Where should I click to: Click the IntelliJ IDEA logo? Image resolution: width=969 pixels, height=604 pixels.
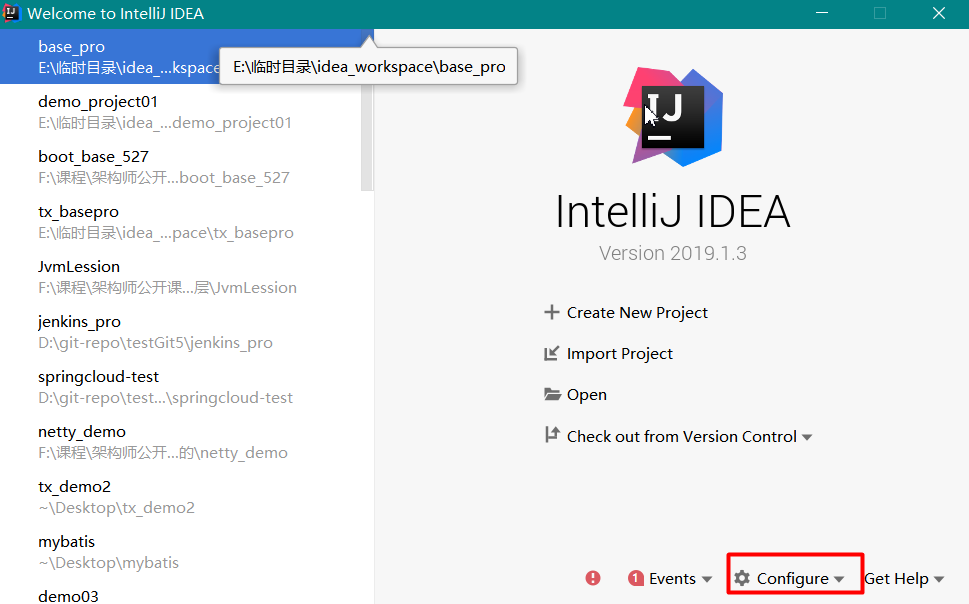tap(673, 117)
